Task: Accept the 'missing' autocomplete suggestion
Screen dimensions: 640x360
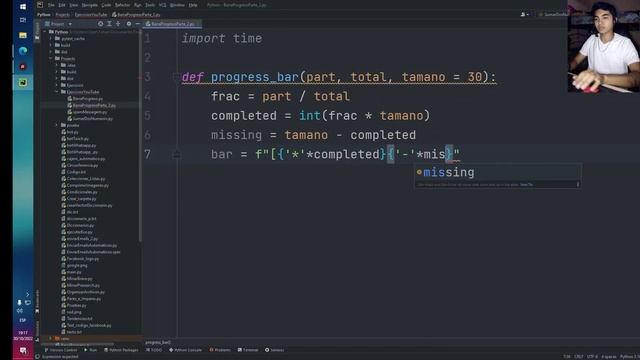Action: (498, 172)
